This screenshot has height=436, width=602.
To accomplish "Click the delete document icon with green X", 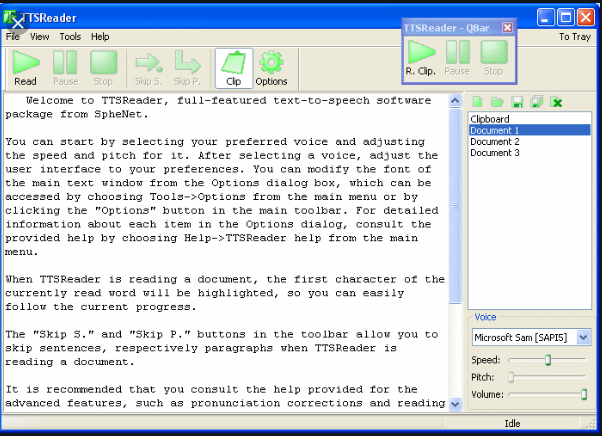I will (x=556, y=102).
